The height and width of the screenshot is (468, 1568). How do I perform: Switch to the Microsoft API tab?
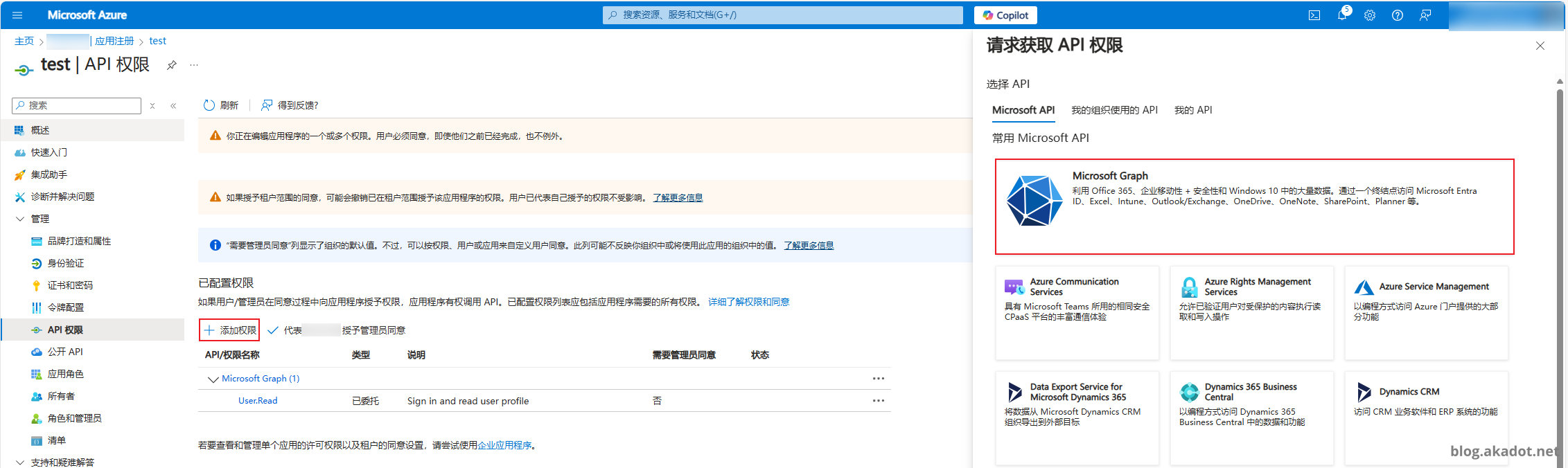1023,110
